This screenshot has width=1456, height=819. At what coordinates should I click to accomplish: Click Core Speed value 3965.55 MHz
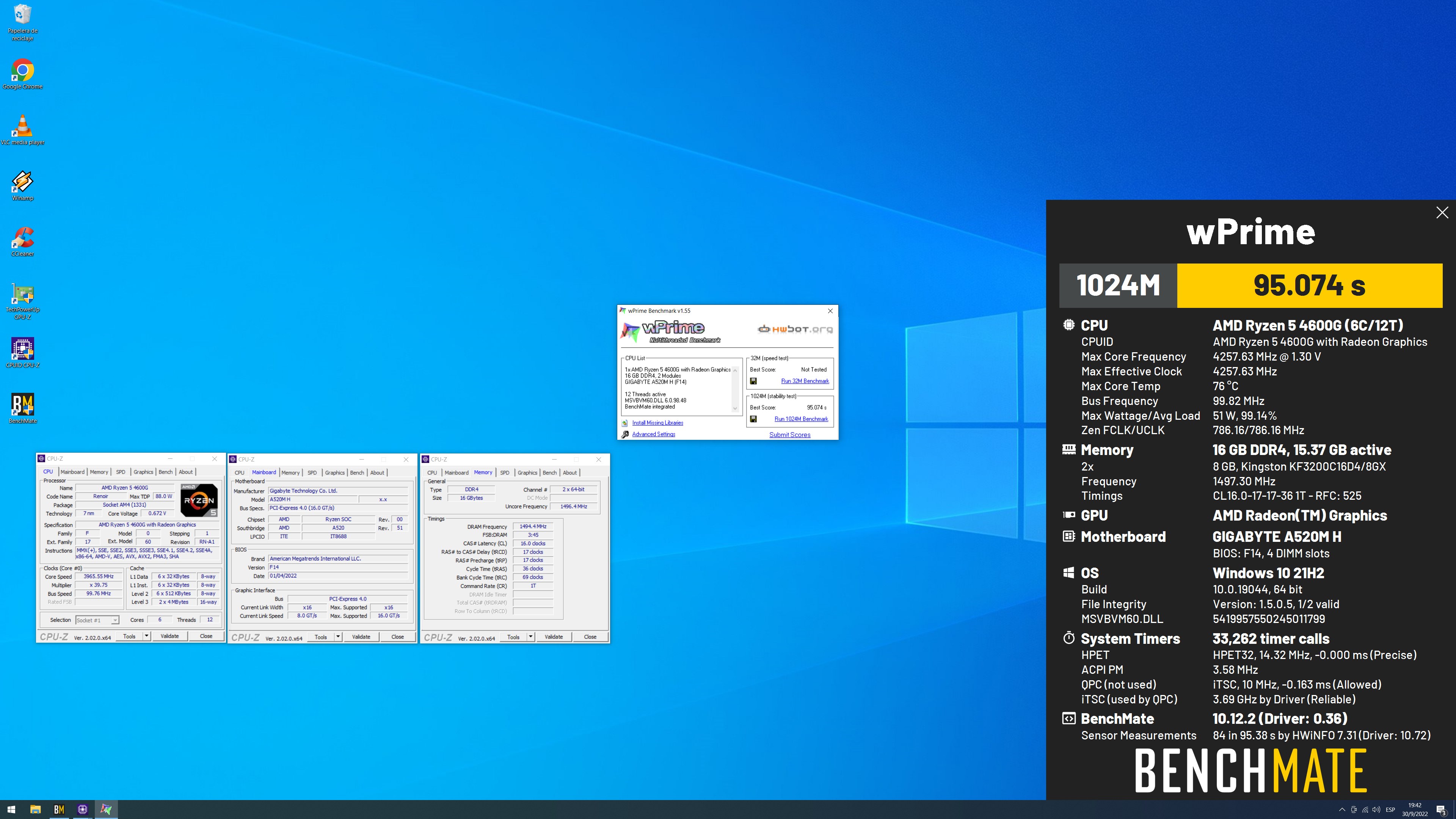coord(99,576)
